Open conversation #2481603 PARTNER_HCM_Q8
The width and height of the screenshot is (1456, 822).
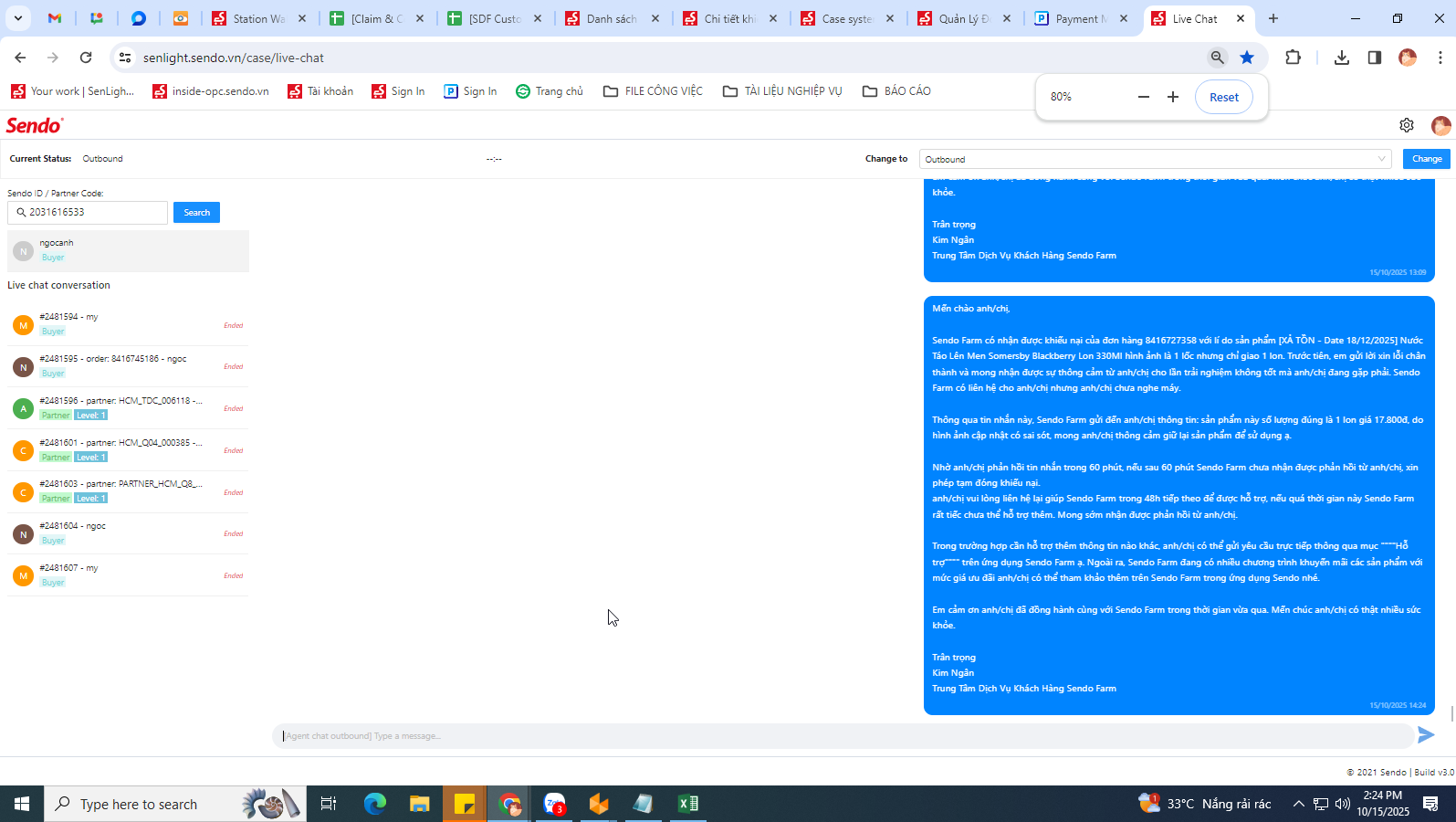[128, 491]
